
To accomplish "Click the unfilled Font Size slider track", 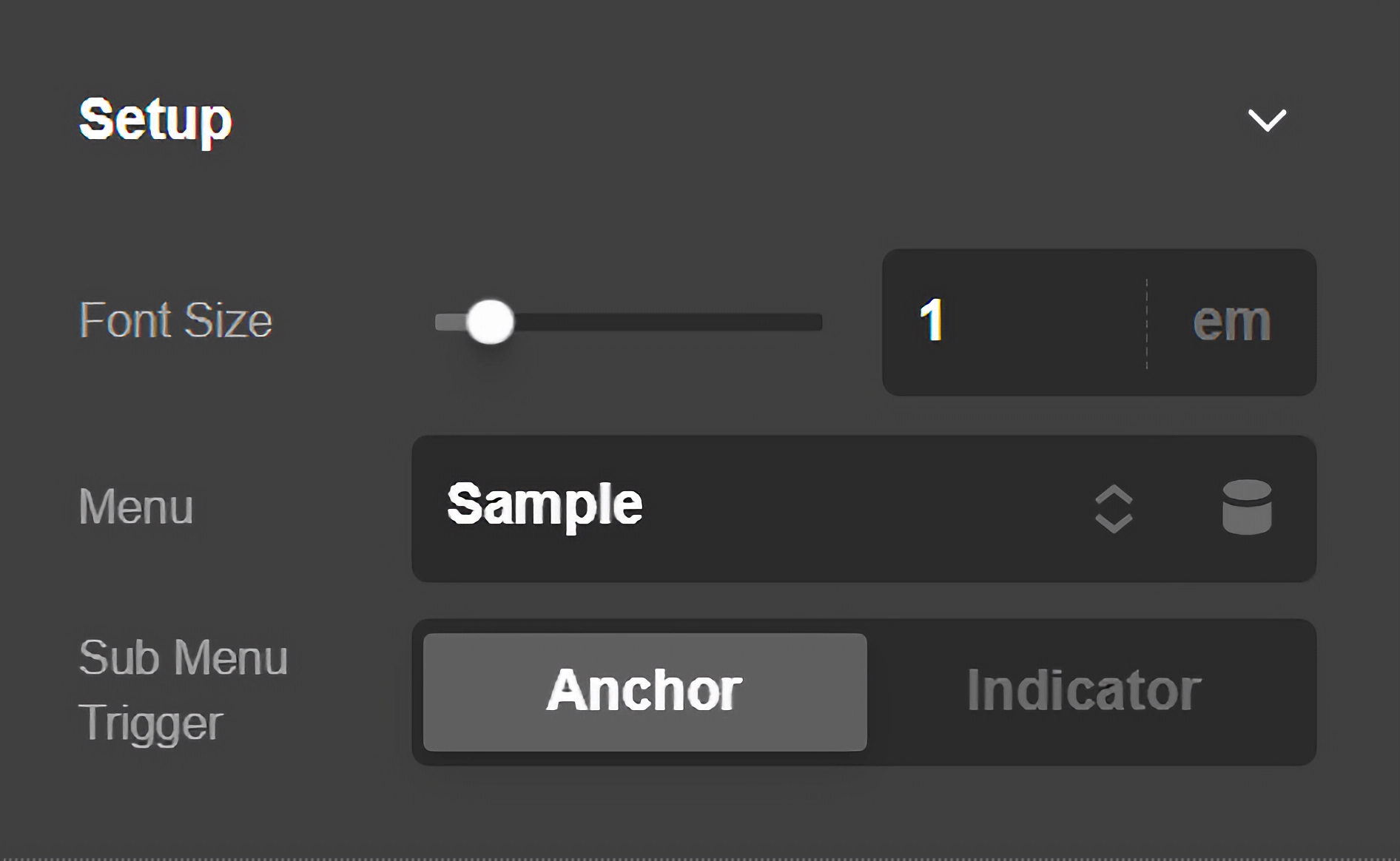I will (x=666, y=322).
